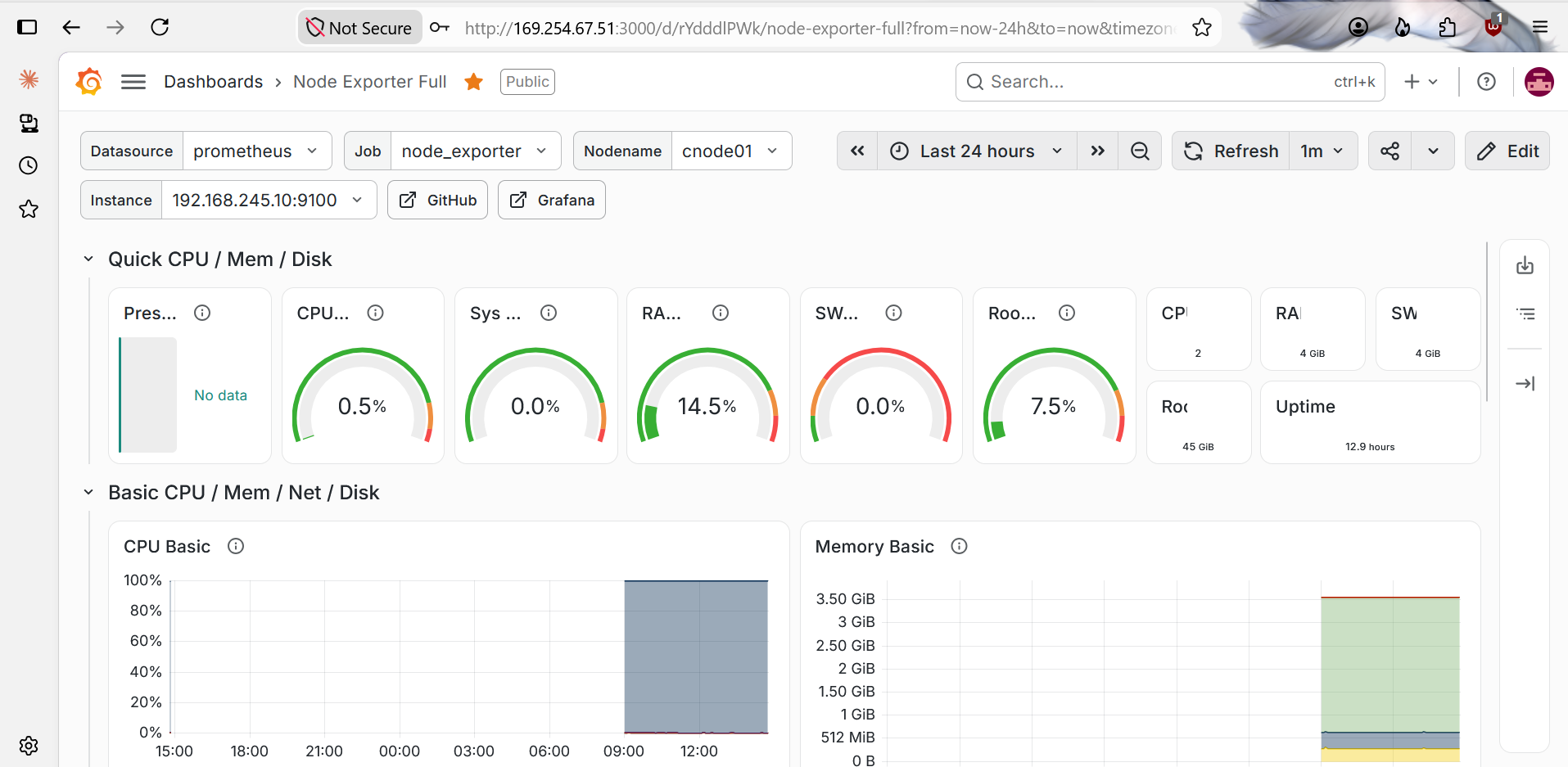Image resolution: width=1568 pixels, height=767 pixels.
Task: Show info for the Sys Load panel
Action: pyautogui.click(x=549, y=313)
